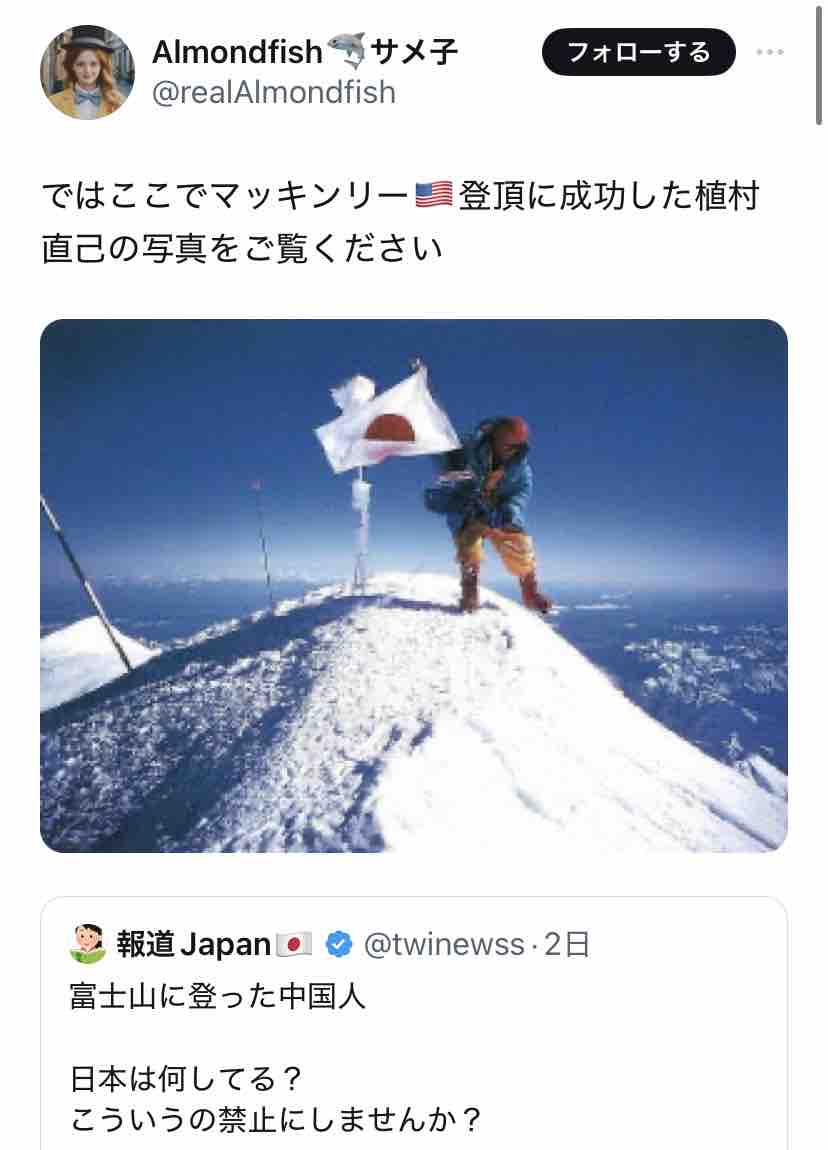
Task: Open Almondfish profile avatar
Action: click(87, 72)
